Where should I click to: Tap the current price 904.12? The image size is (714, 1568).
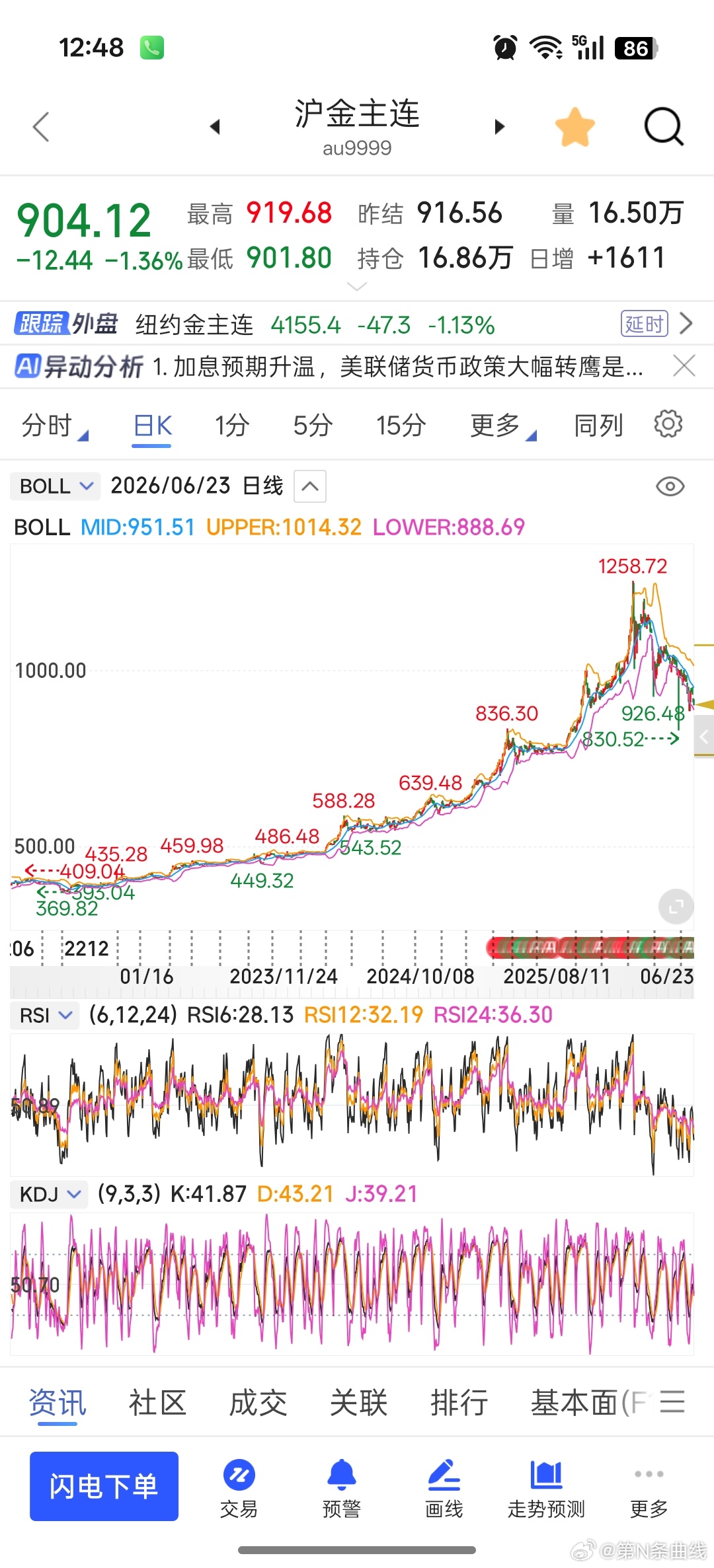(x=84, y=221)
